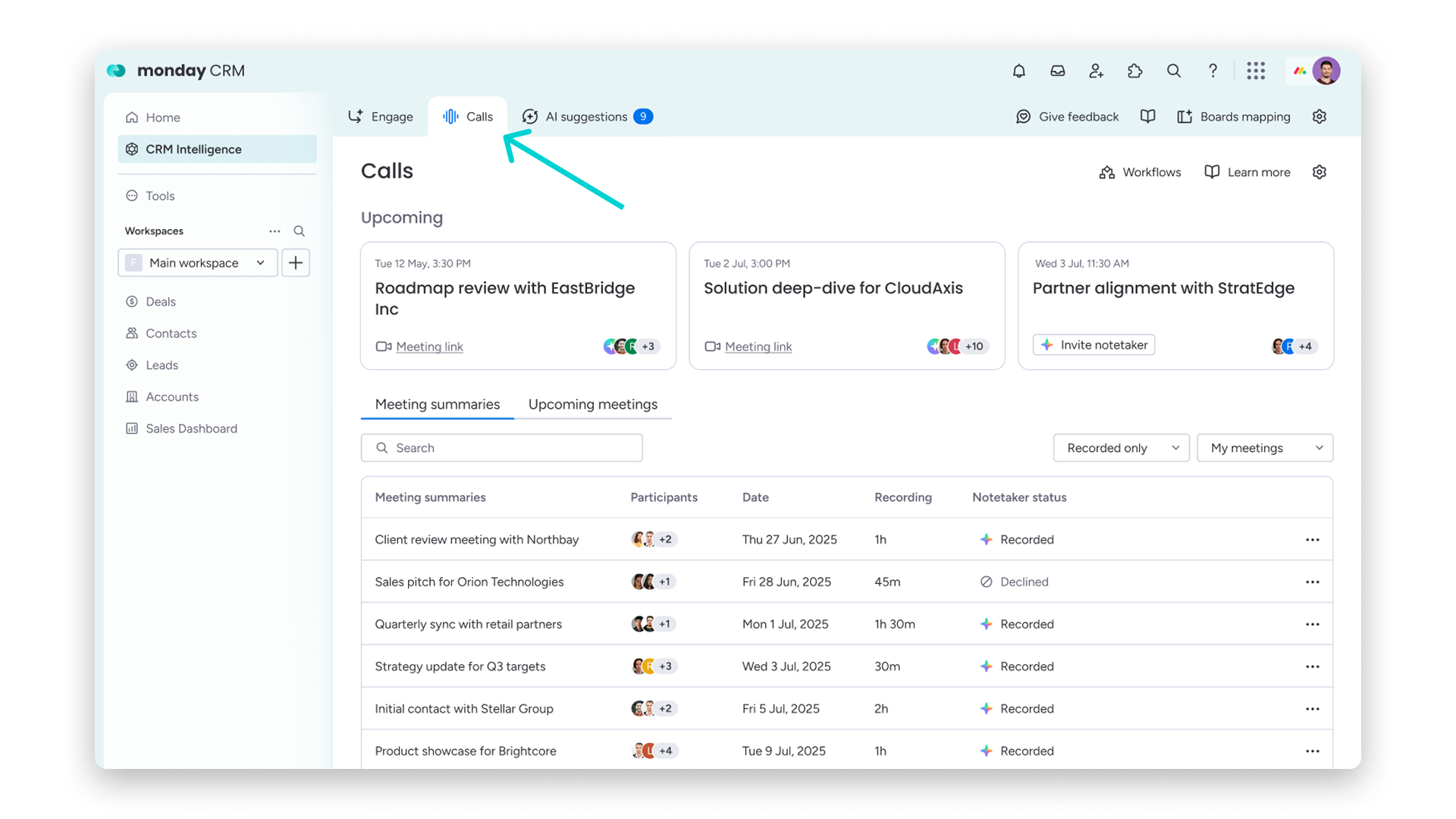This screenshot has width=1456, height=819.
Task: Open CRM Intelligence in sidebar
Action: [217, 149]
